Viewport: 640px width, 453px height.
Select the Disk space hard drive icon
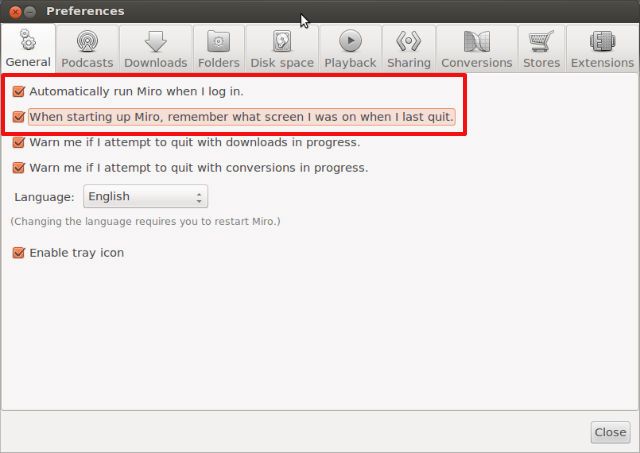coord(282,42)
